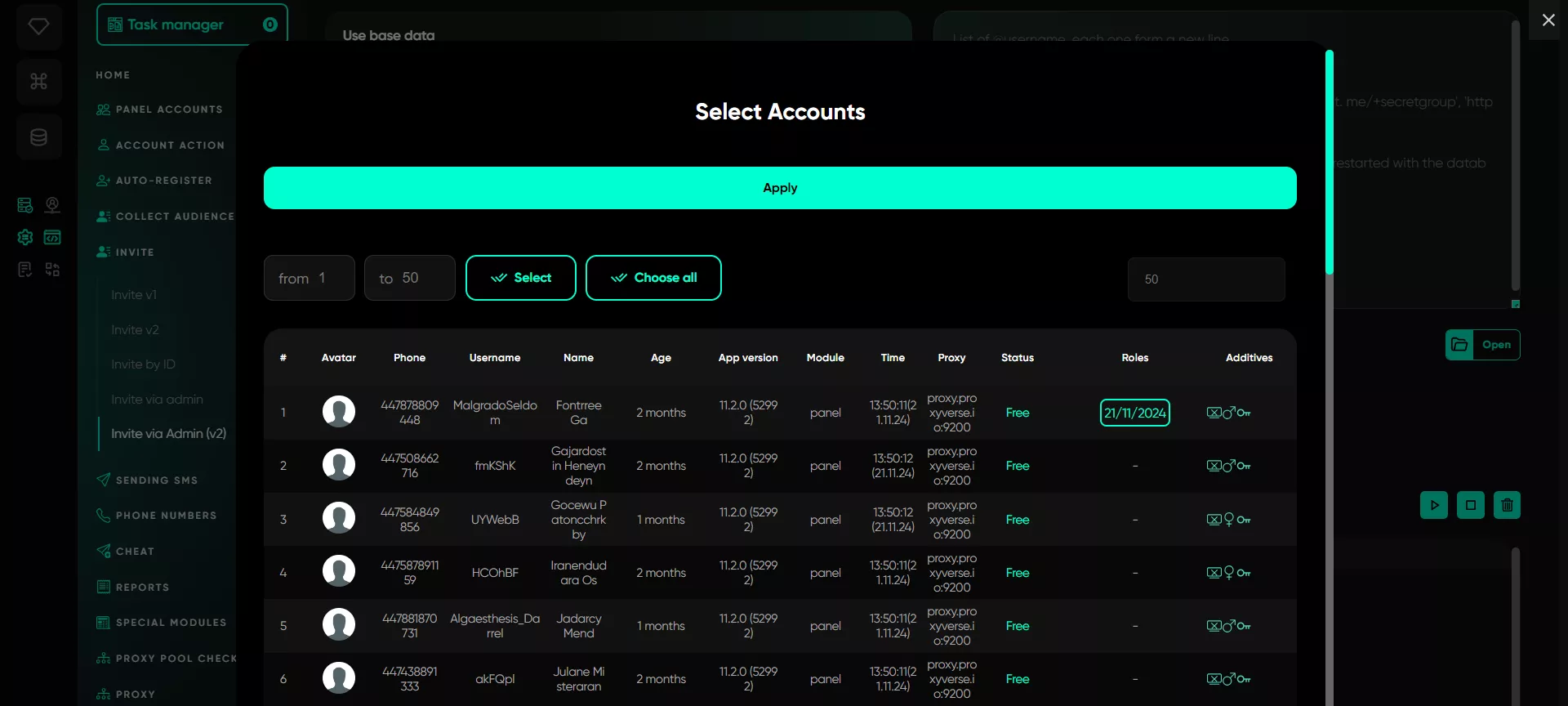Select account row 3 UYWebB

pos(780,520)
